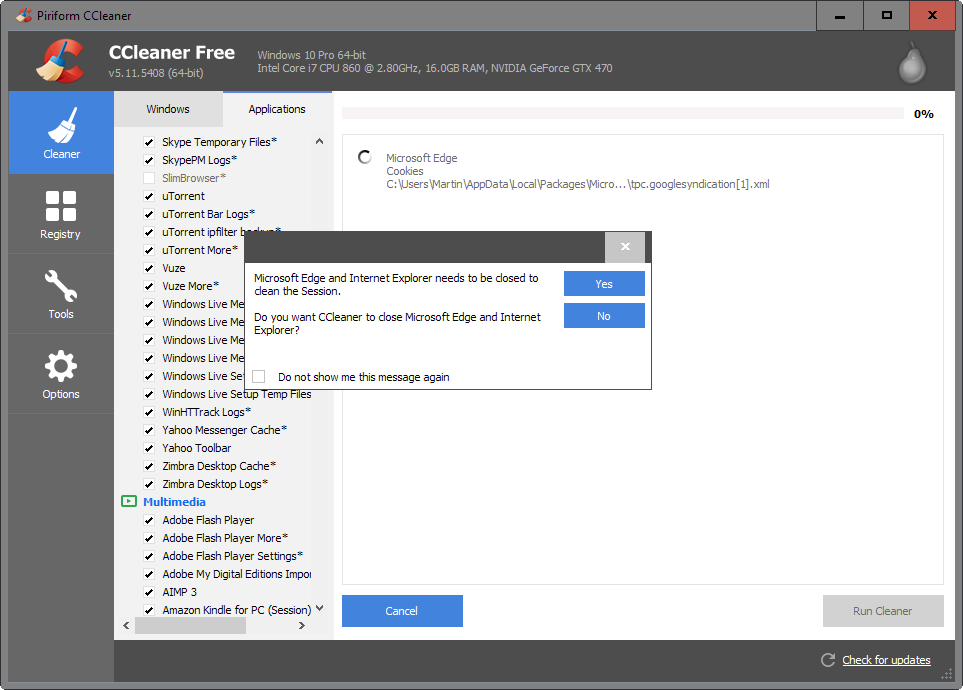Click the horizontal scrollbar right arrow
This screenshot has width=963, height=690.
coord(302,626)
